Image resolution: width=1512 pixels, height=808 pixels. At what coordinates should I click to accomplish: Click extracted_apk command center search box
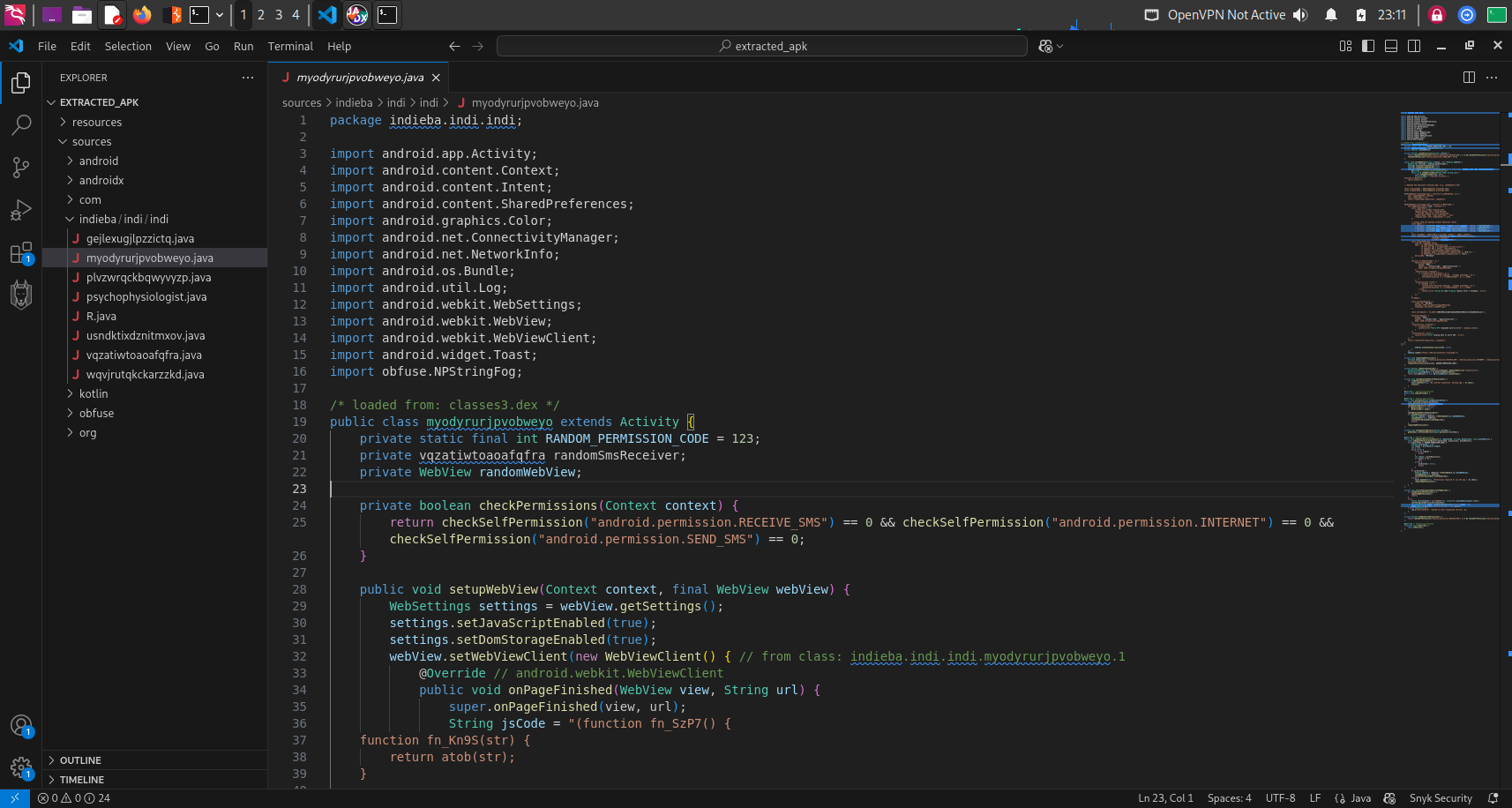click(x=762, y=46)
